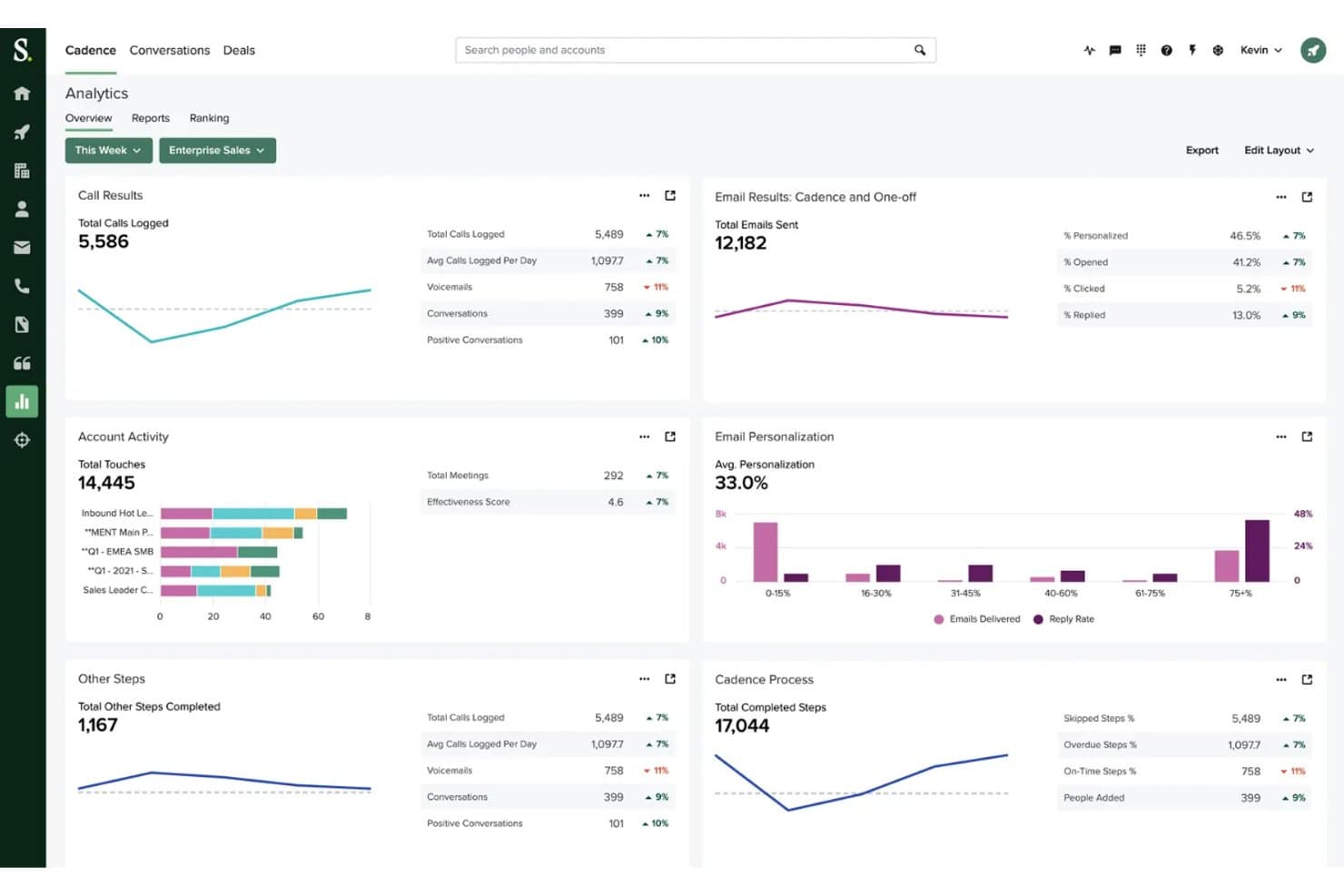
Task: Open the Salesloft logo
Action: [x=22, y=50]
